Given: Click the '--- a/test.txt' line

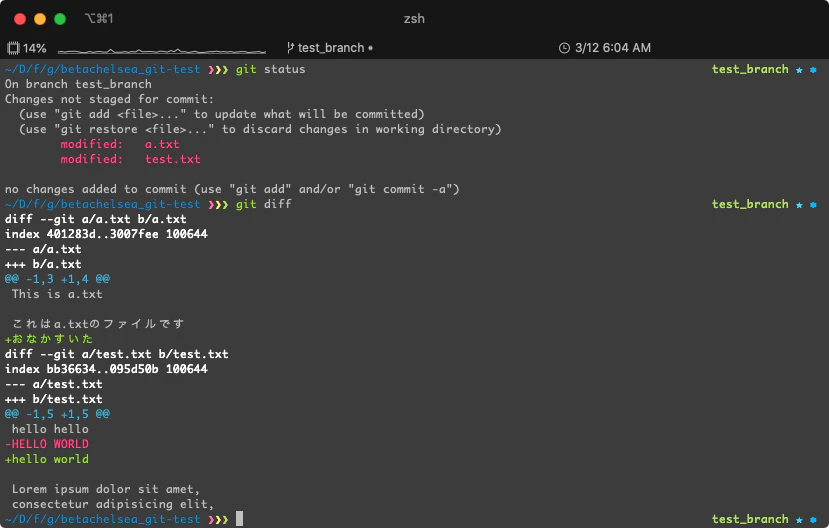Looking at the screenshot, I should [53, 384].
